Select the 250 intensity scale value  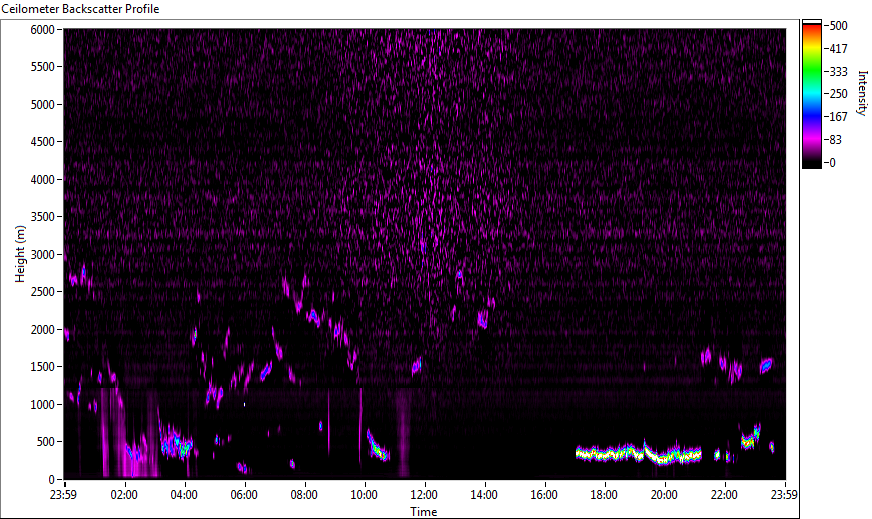coord(838,94)
